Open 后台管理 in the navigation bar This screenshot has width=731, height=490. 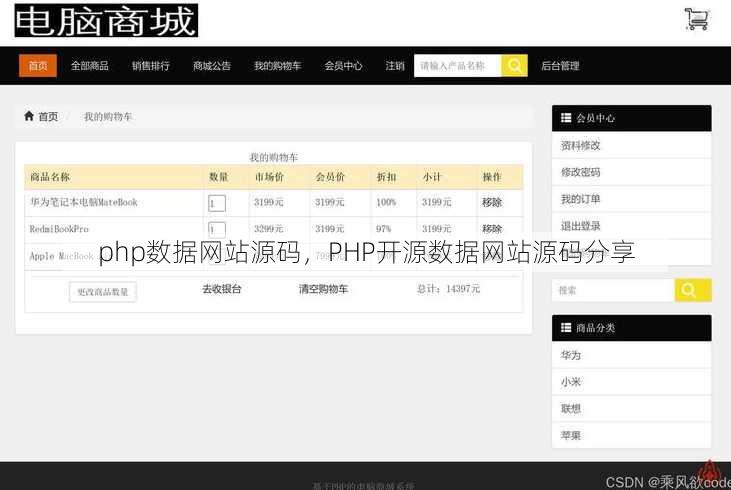(560, 66)
